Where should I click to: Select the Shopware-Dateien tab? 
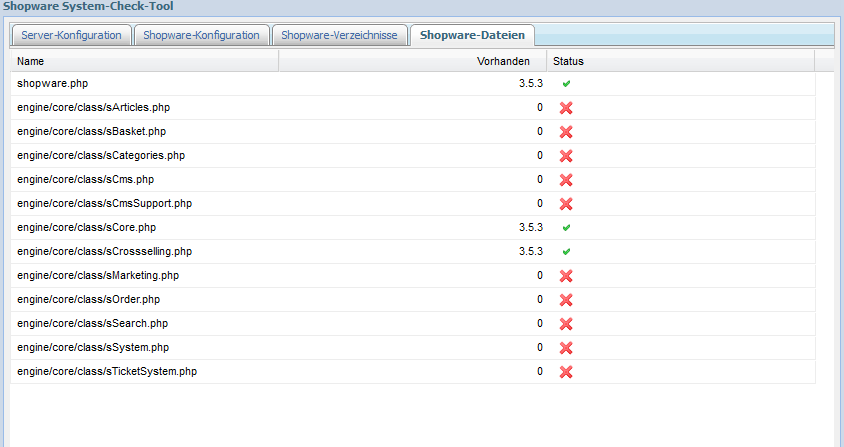(472, 35)
